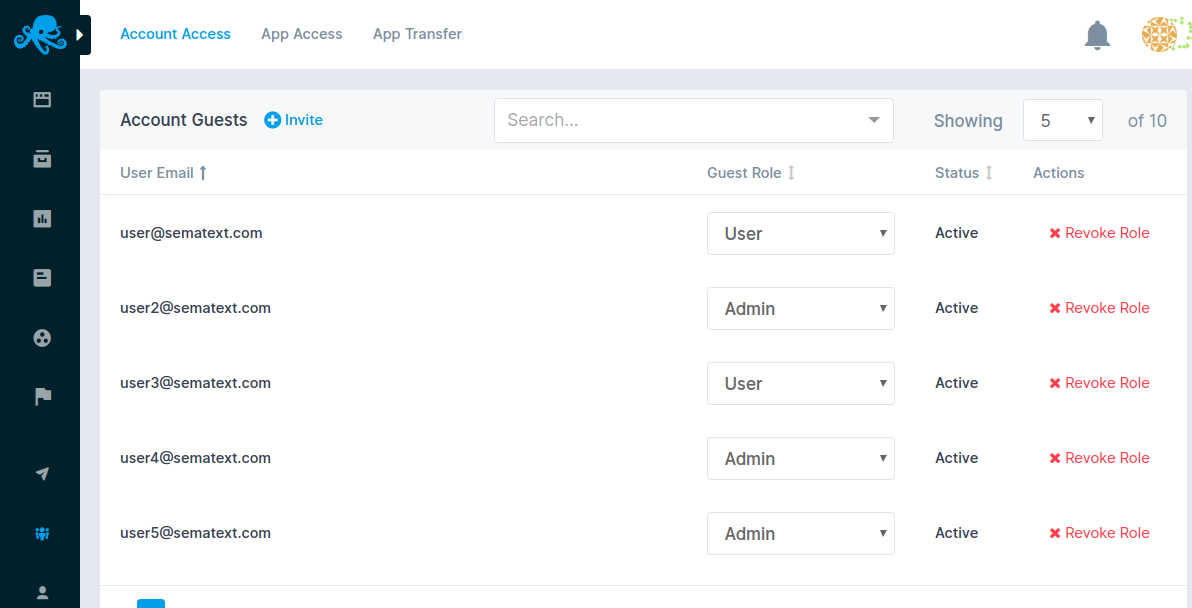
Task: Open the dashboards icon in sidebar
Action: [x=43, y=100]
